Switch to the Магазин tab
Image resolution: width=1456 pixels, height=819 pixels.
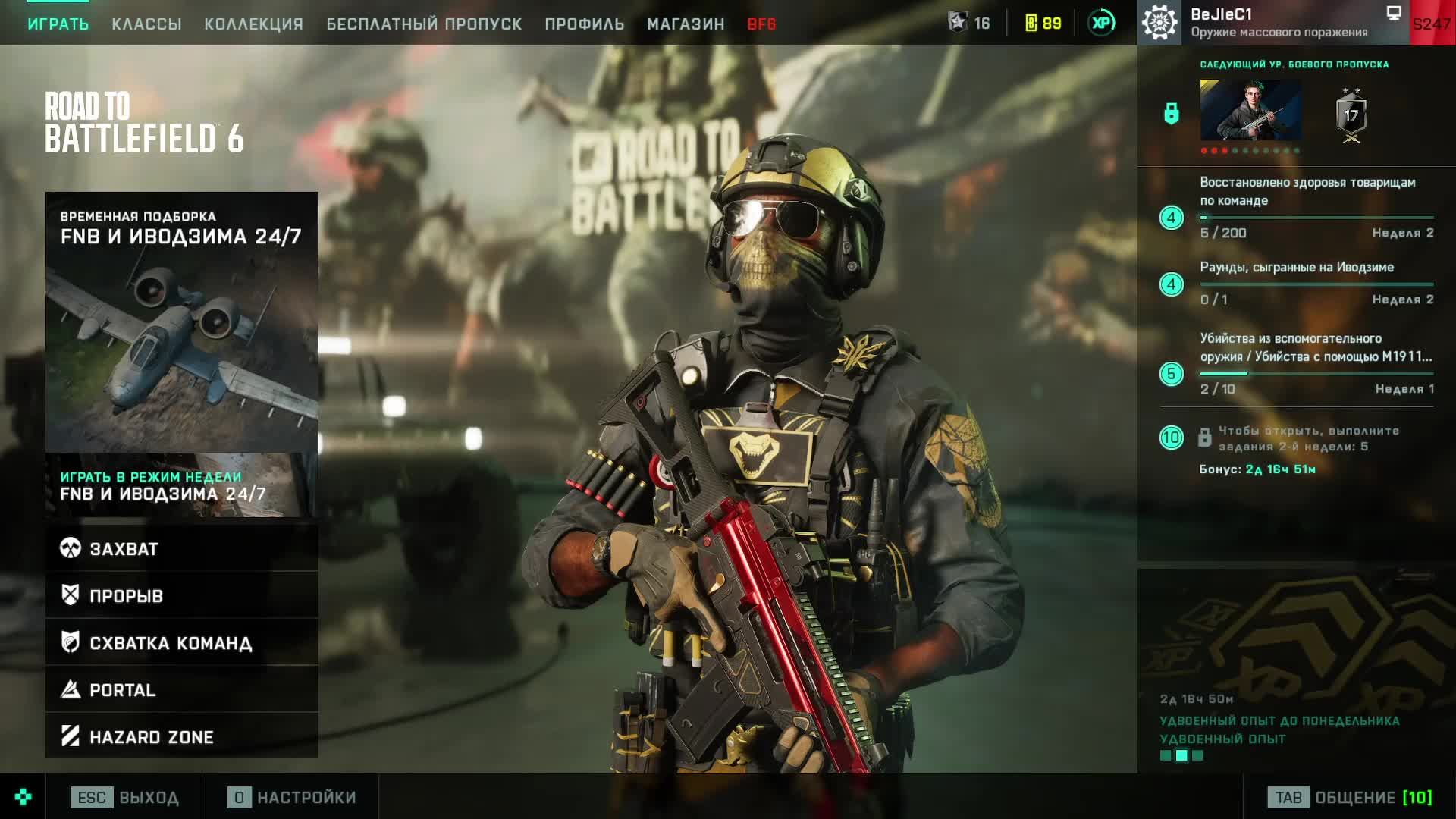685,24
